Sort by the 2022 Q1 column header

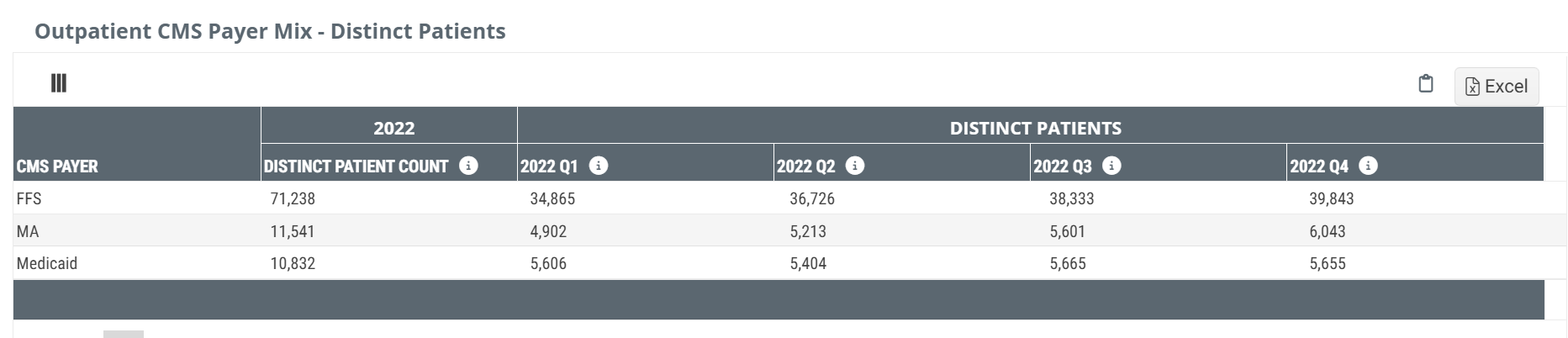coord(549,166)
